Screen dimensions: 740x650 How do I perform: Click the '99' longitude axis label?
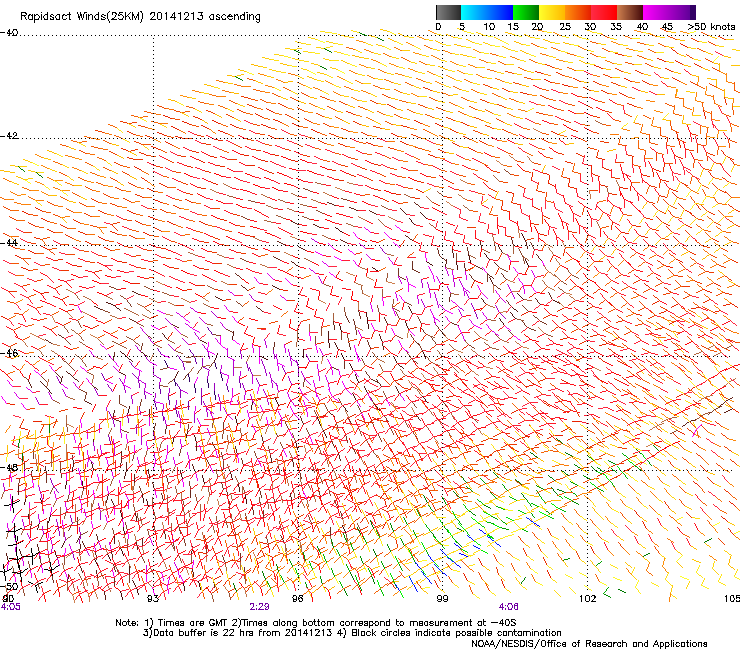point(442,599)
